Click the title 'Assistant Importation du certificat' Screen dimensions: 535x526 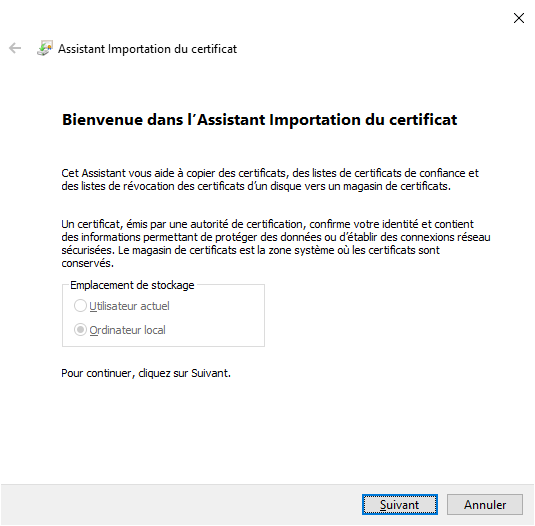(147, 49)
